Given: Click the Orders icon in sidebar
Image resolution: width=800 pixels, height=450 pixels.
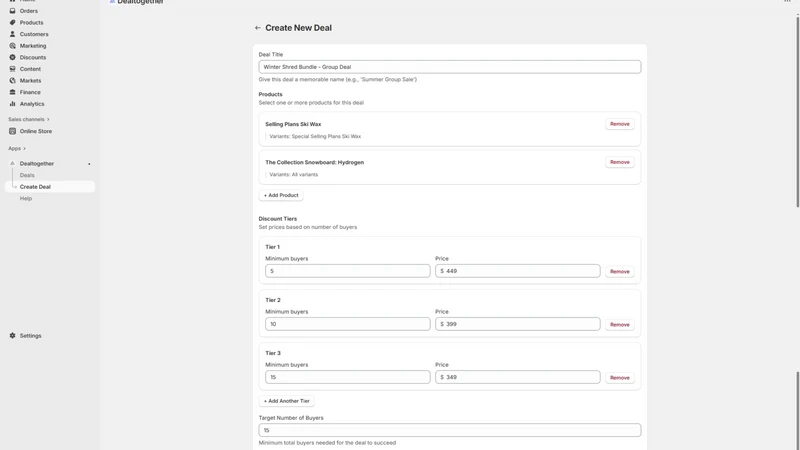Looking at the screenshot, I should click(12, 11).
